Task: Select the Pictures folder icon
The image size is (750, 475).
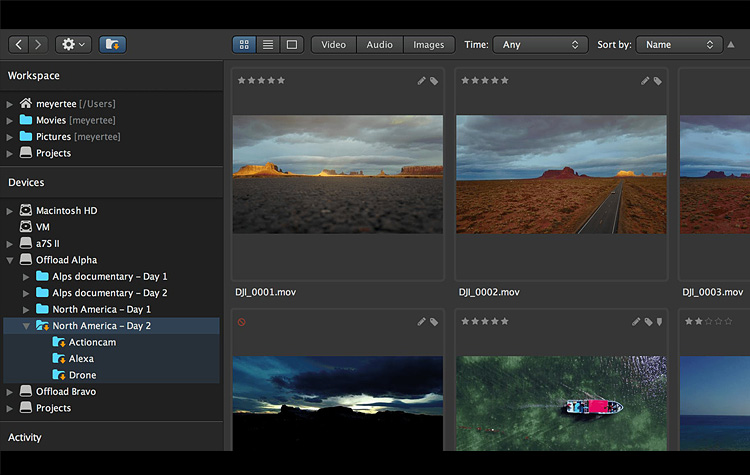Action: pyautogui.click(x=26, y=136)
